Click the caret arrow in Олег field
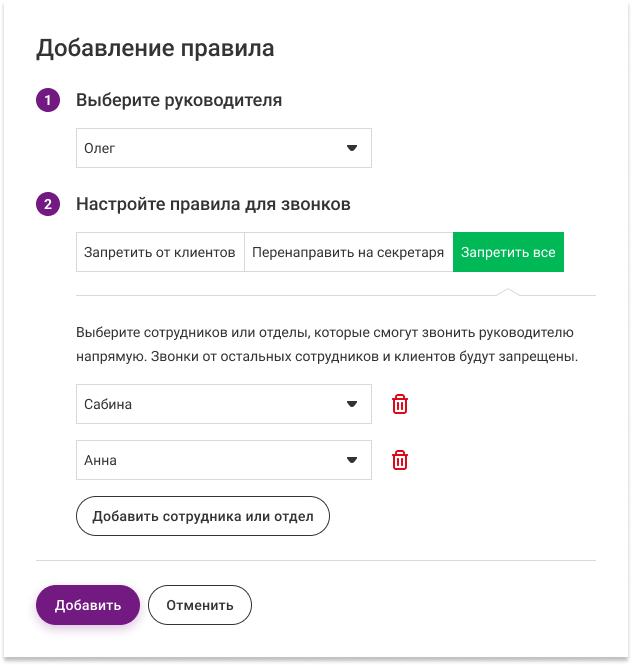The image size is (632, 665). click(x=351, y=148)
